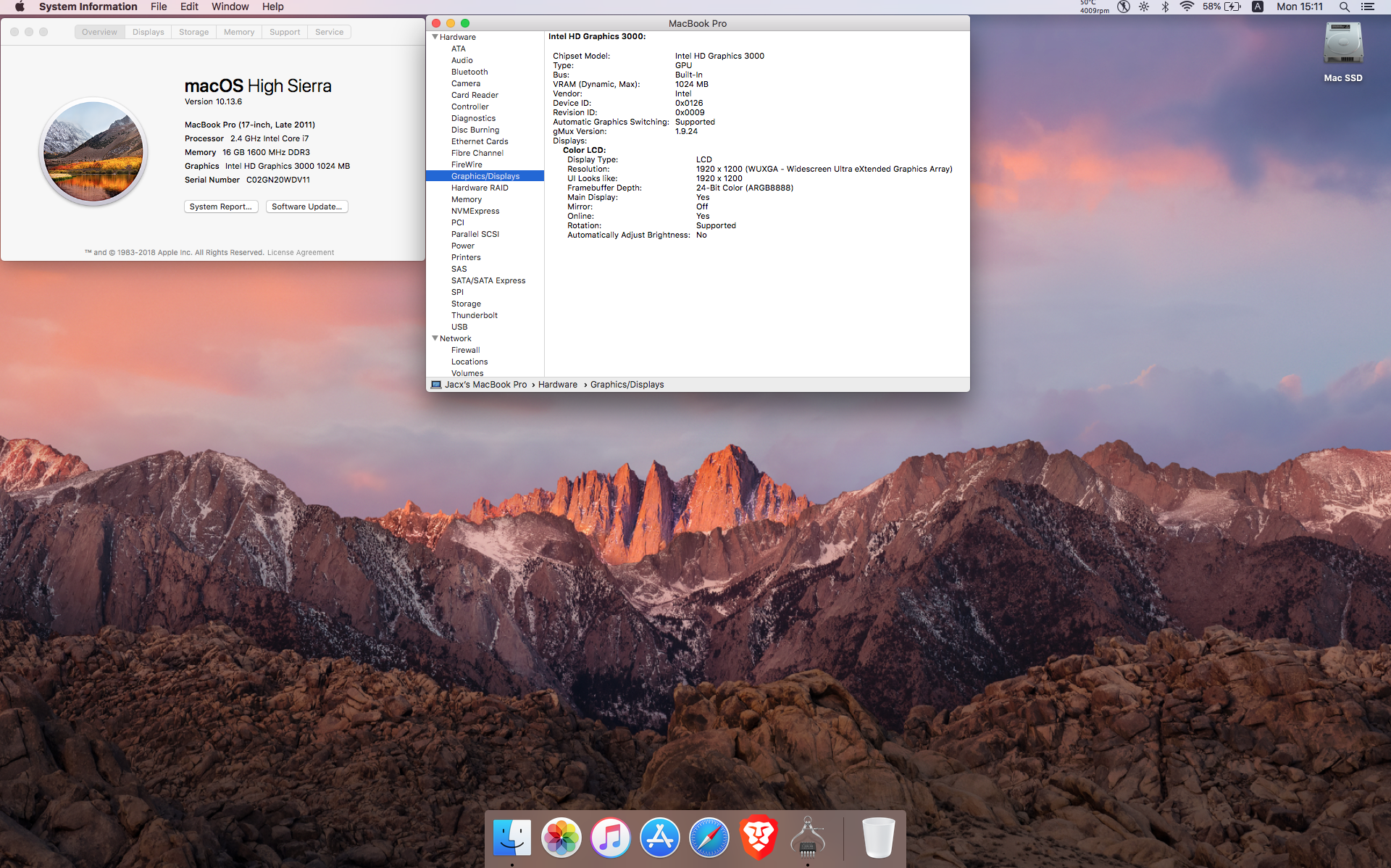
Task: Switch to the Memory tab
Action: (x=239, y=32)
